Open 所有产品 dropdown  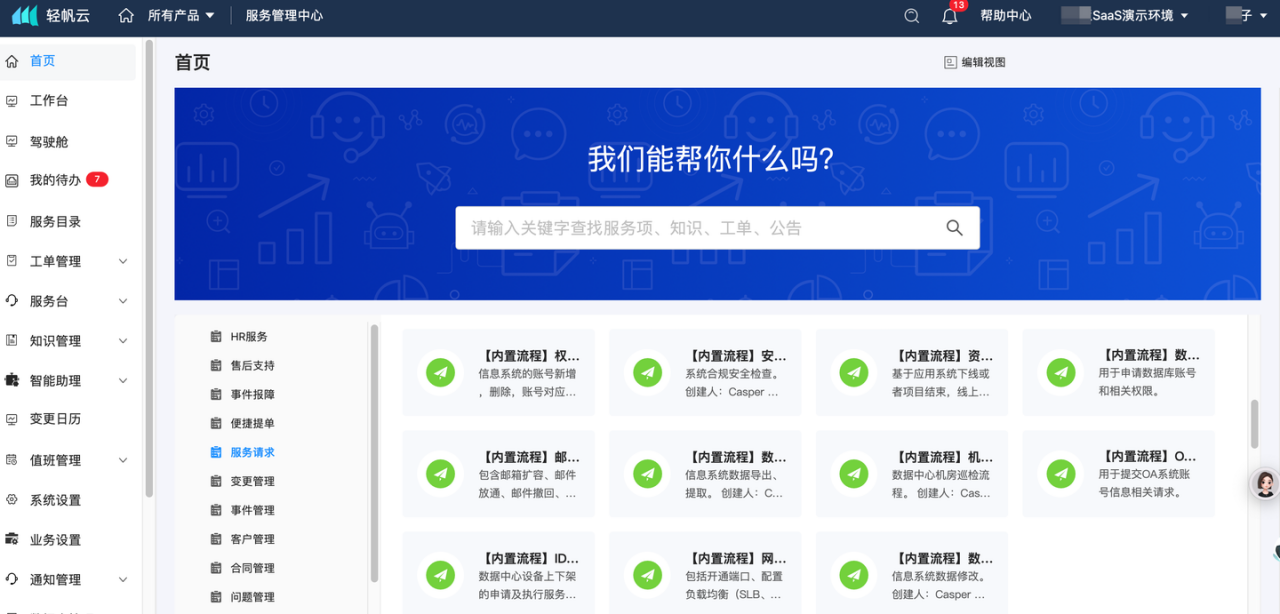(x=181, y=16)
